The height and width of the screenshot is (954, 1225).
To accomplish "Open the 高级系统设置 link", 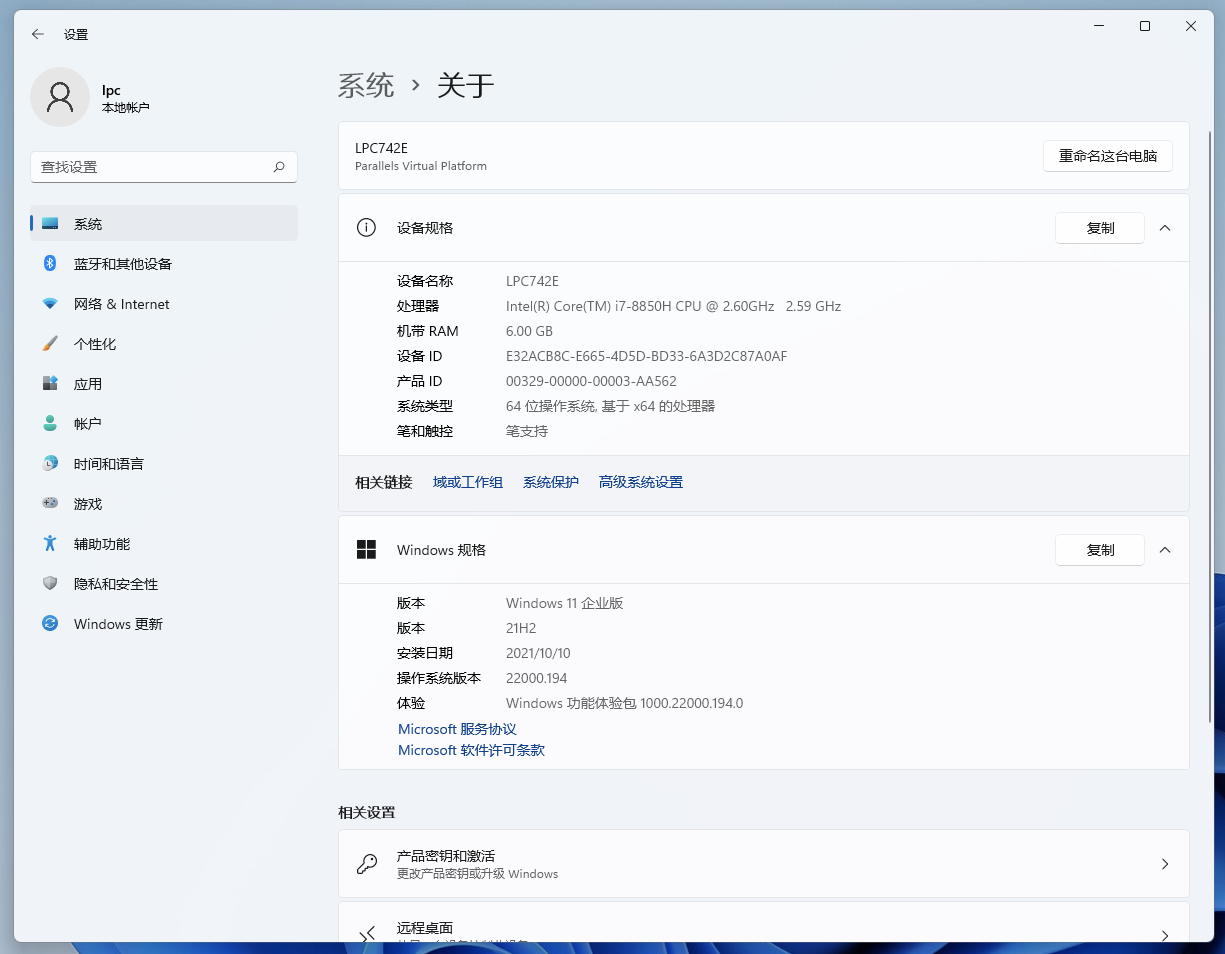I will 641,482.
